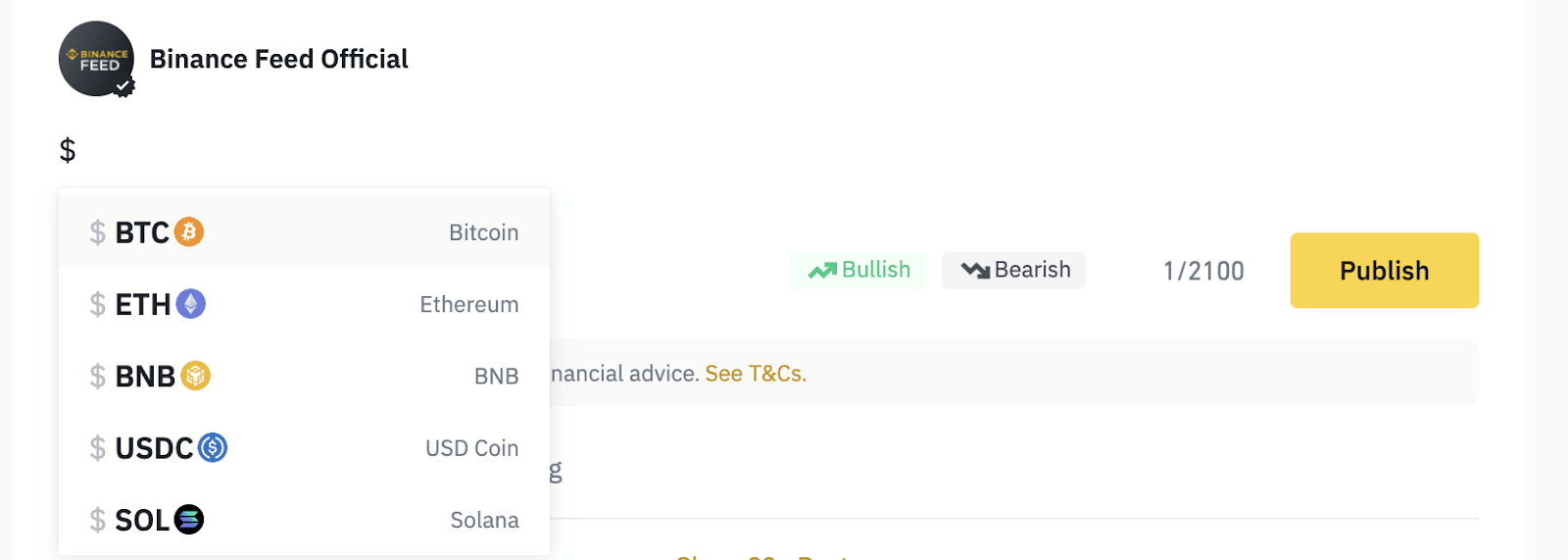This screenshot has height=560, width=1568.
Task: Click the green bullish arrow icon
Action: (x=822, y=270)
